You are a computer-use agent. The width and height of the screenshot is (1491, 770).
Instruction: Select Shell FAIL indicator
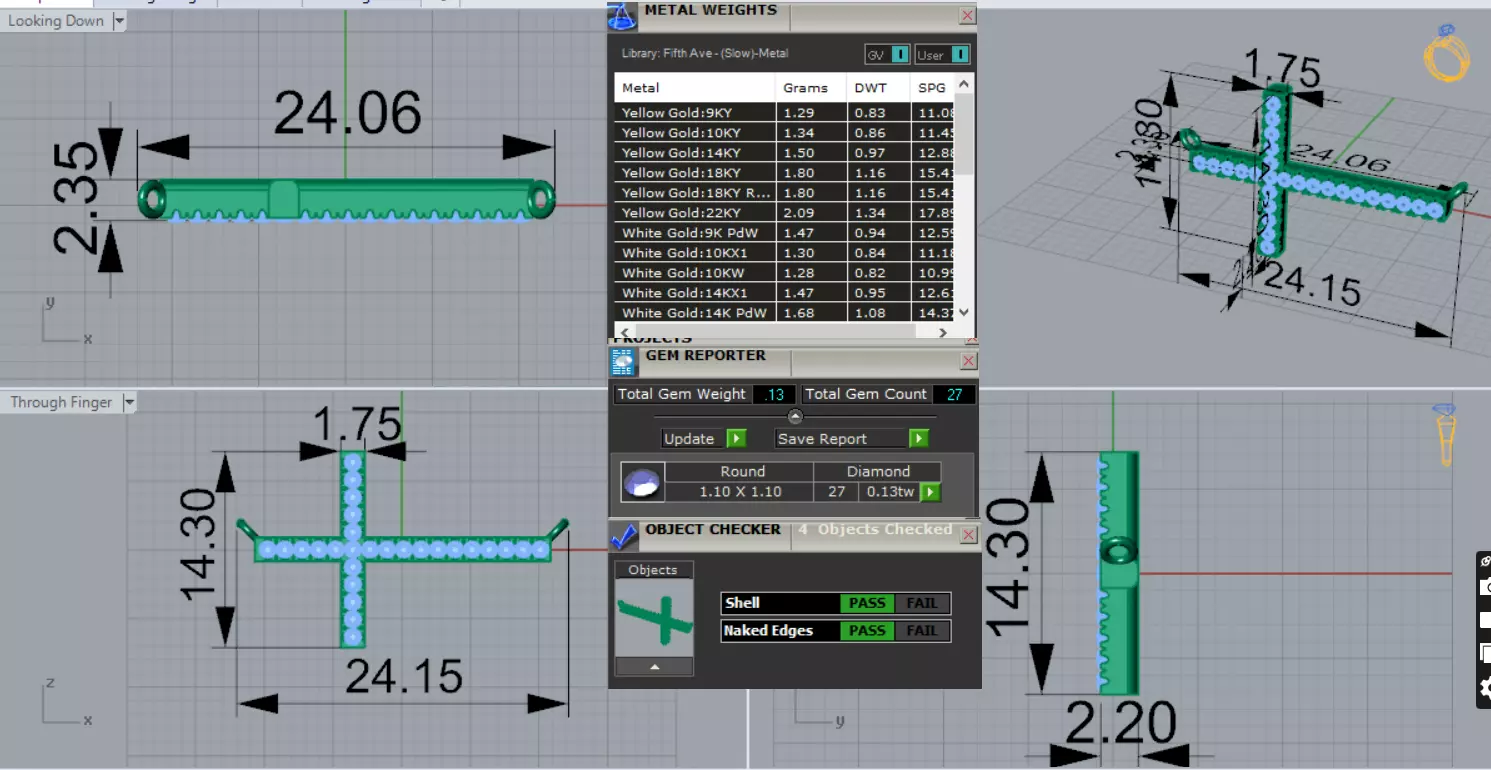(x=922, y=603)
